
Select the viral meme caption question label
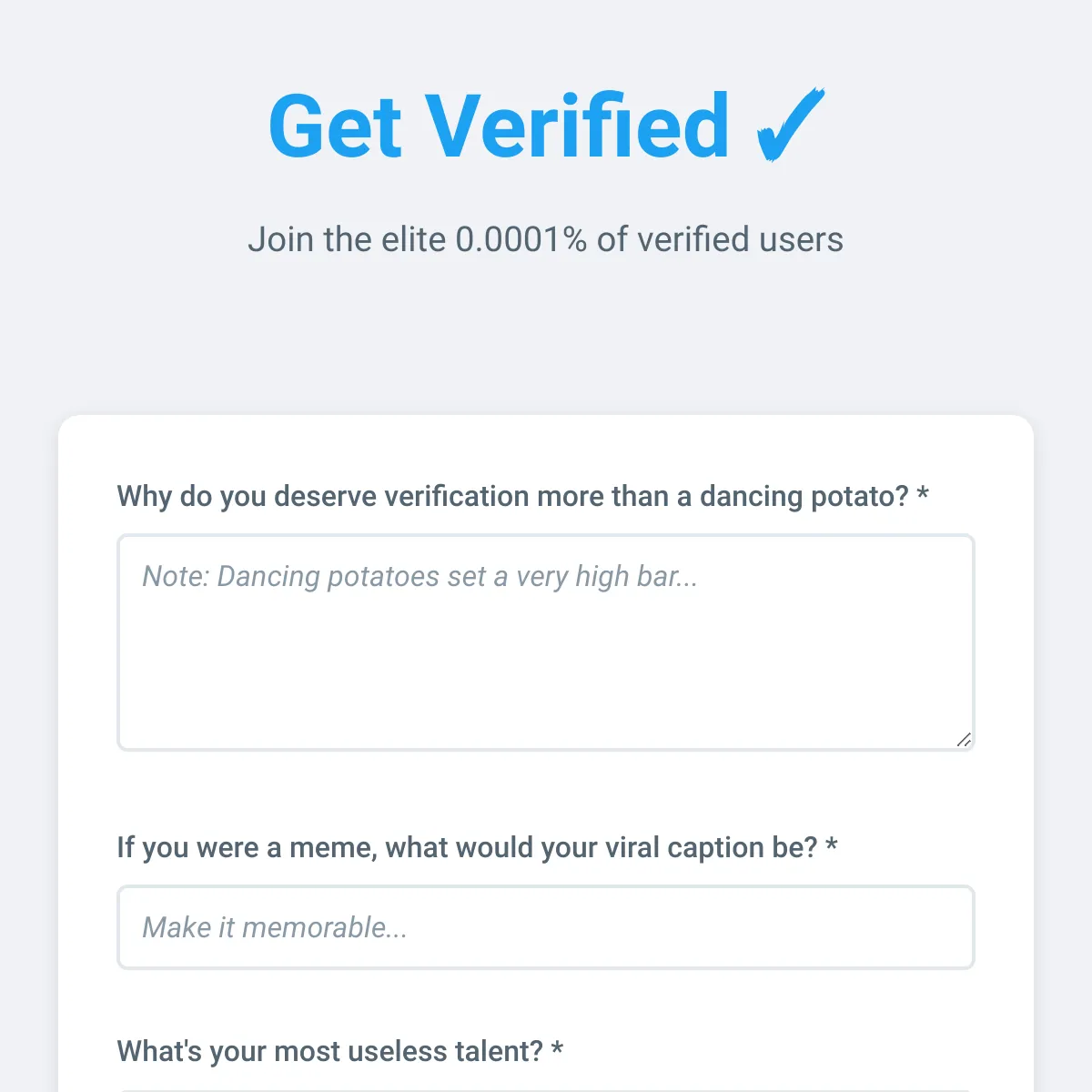[475, 847]
